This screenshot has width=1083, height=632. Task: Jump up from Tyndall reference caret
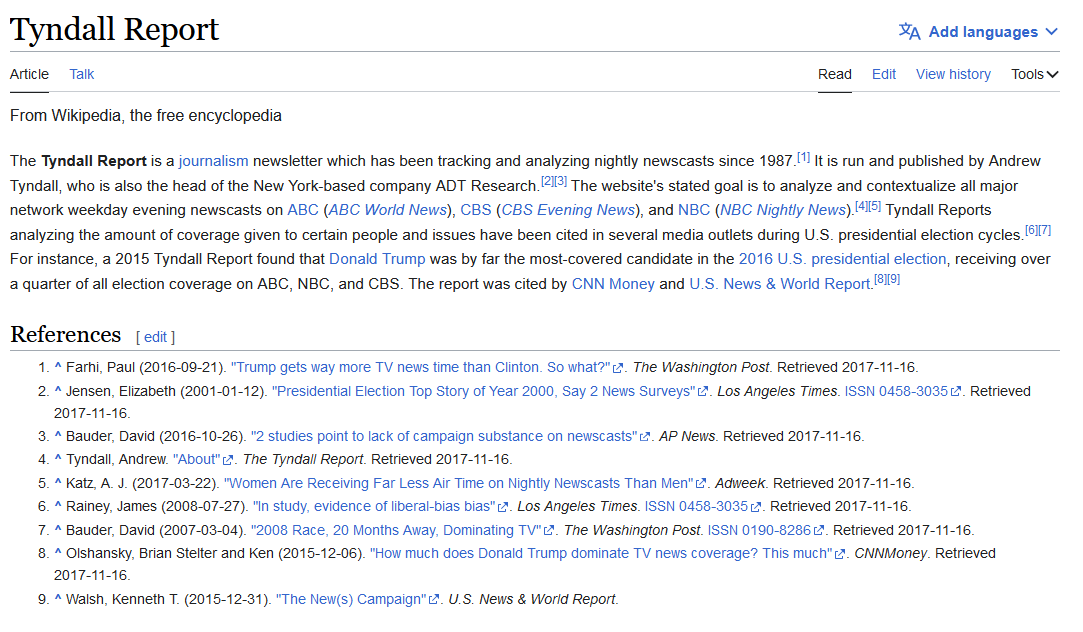58,459
